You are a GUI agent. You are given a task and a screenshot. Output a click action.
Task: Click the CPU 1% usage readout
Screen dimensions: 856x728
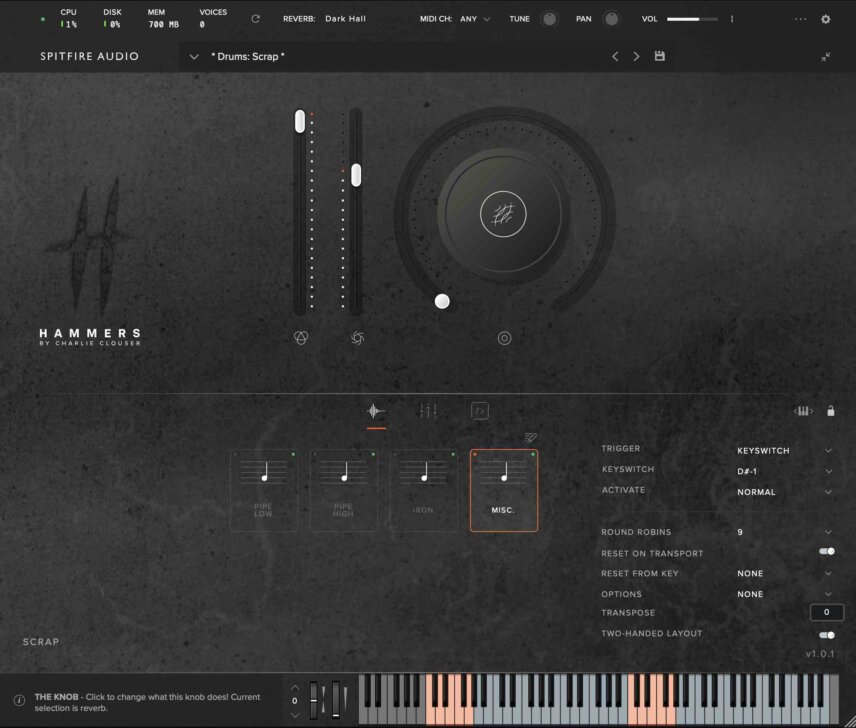(69, 25)
